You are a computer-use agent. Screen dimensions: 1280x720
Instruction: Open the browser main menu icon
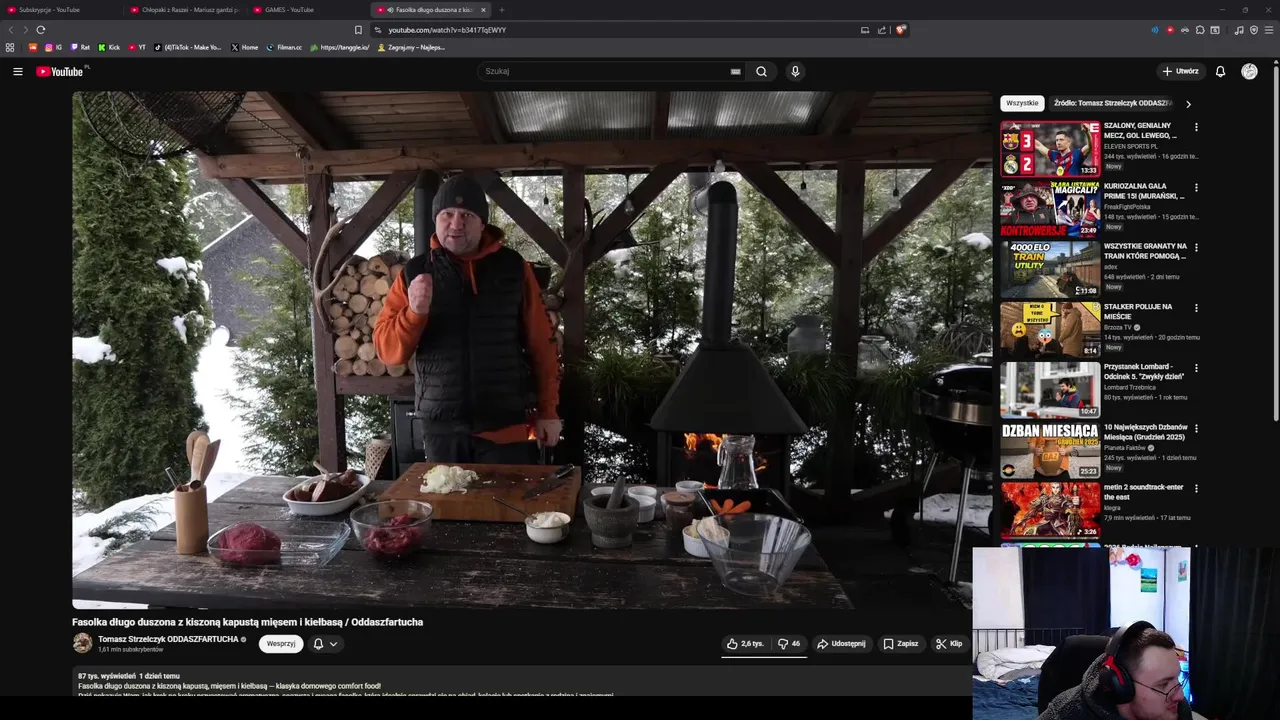click(x=1269, y=30)
